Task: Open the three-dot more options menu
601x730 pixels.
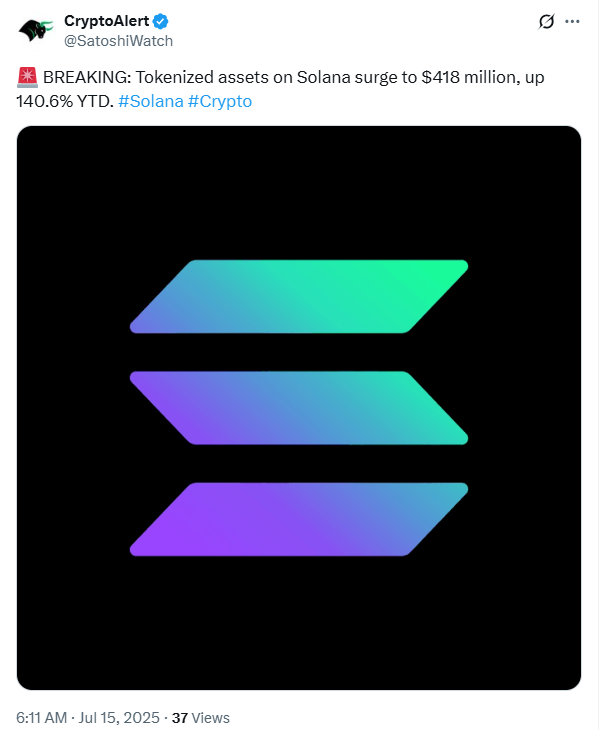Action: point(572,21)
